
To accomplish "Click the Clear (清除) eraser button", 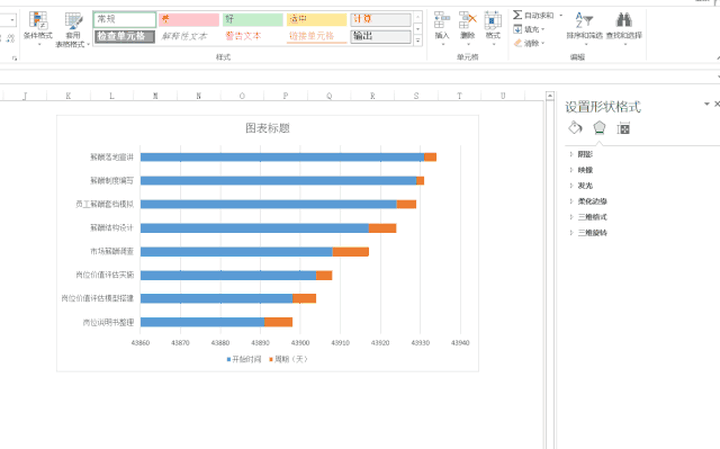I will pyautogui.click(x=529, y=43).
